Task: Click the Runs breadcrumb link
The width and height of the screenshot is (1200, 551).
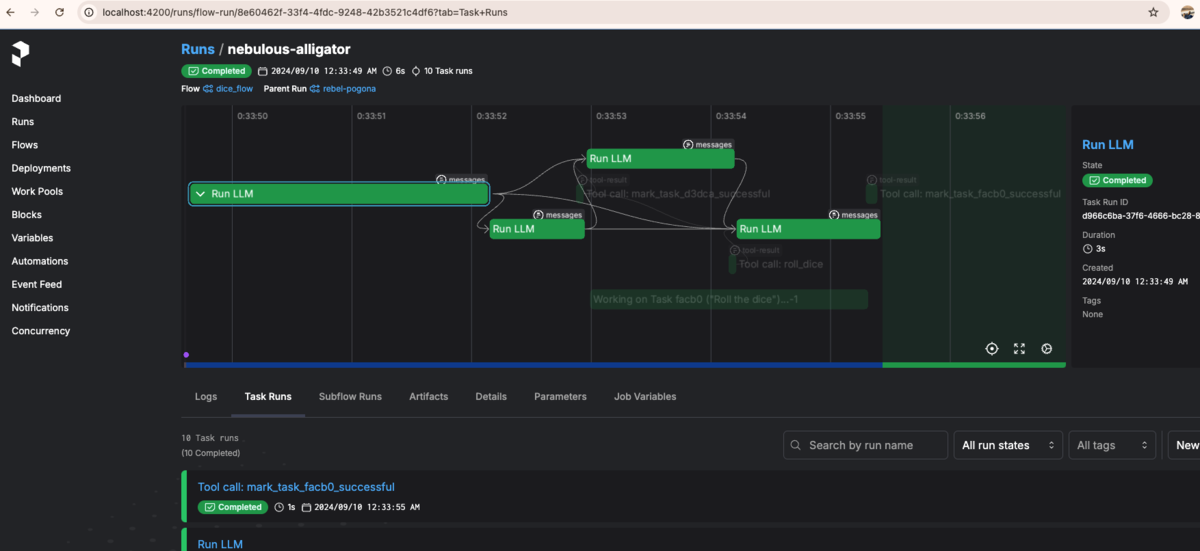Action: click(x=198, y=49)
